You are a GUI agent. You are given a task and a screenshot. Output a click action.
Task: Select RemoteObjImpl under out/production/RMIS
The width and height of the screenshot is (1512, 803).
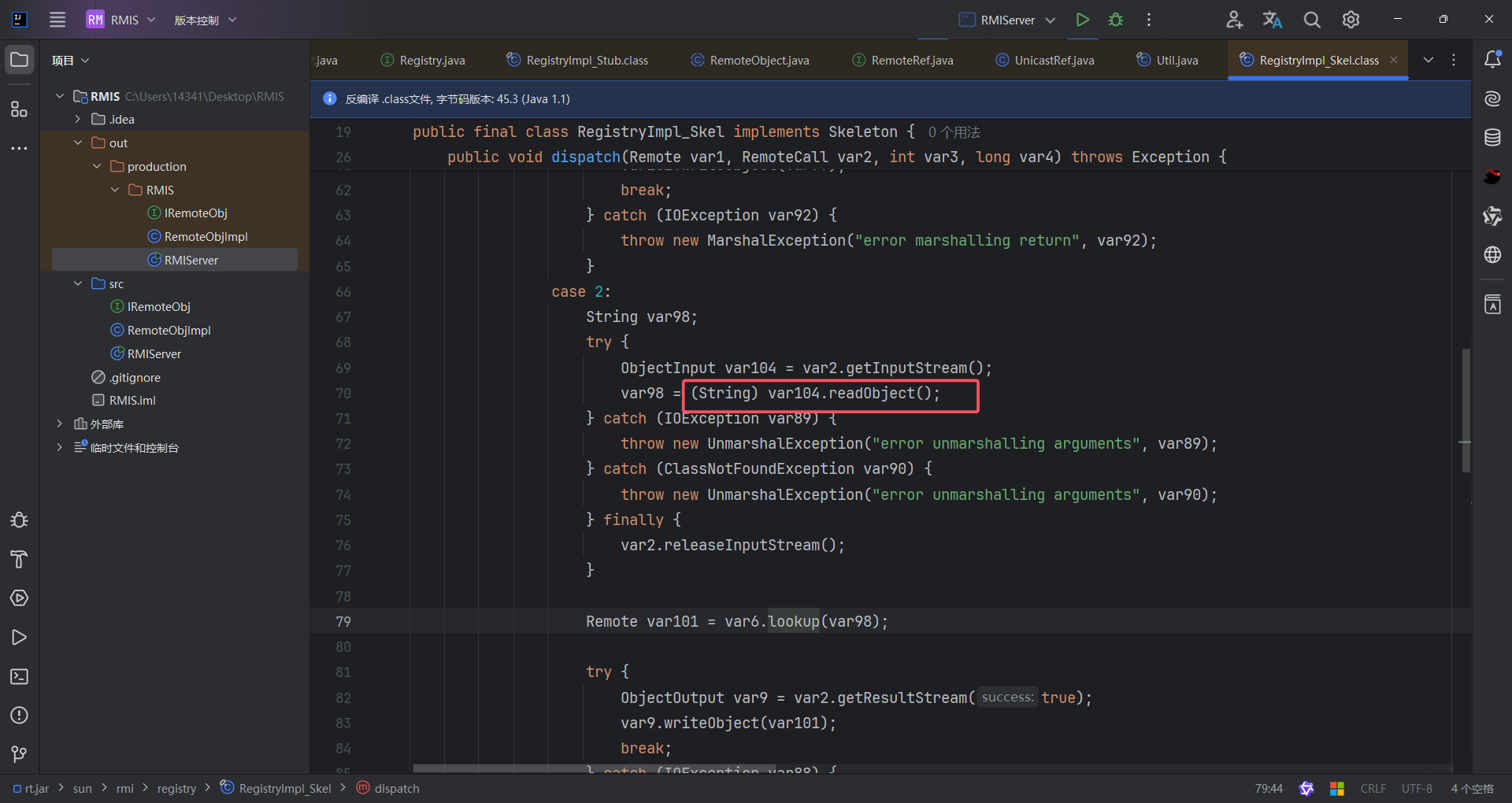click(198, 236)
